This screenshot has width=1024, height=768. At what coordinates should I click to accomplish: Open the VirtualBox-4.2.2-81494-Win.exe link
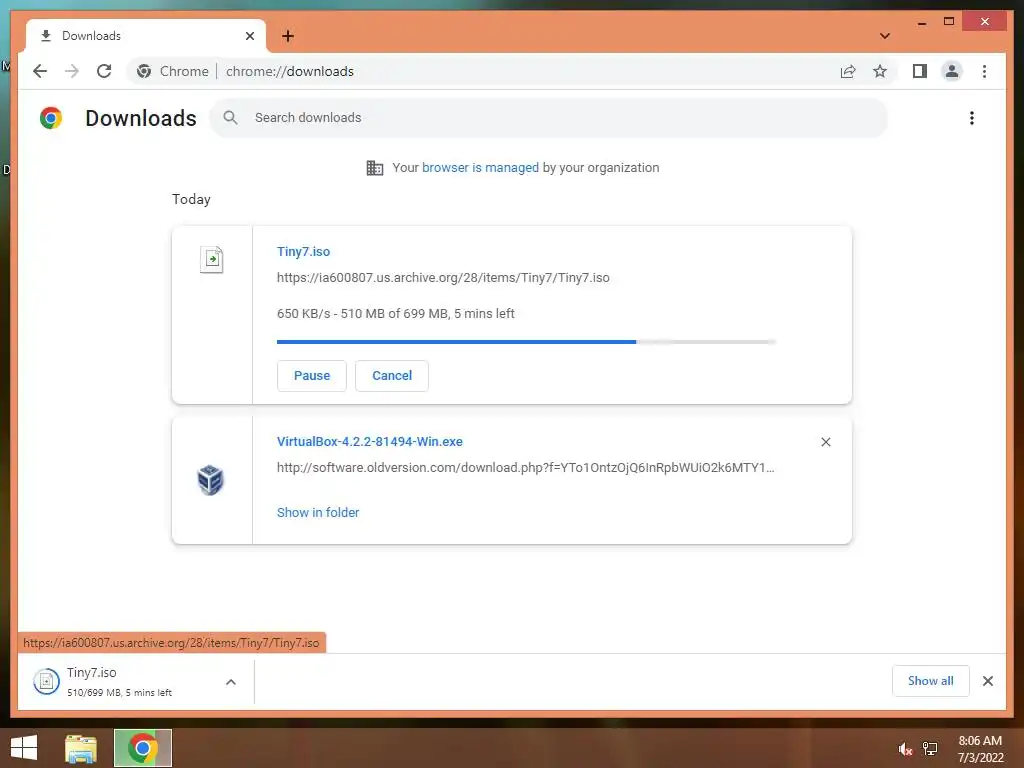370,441
